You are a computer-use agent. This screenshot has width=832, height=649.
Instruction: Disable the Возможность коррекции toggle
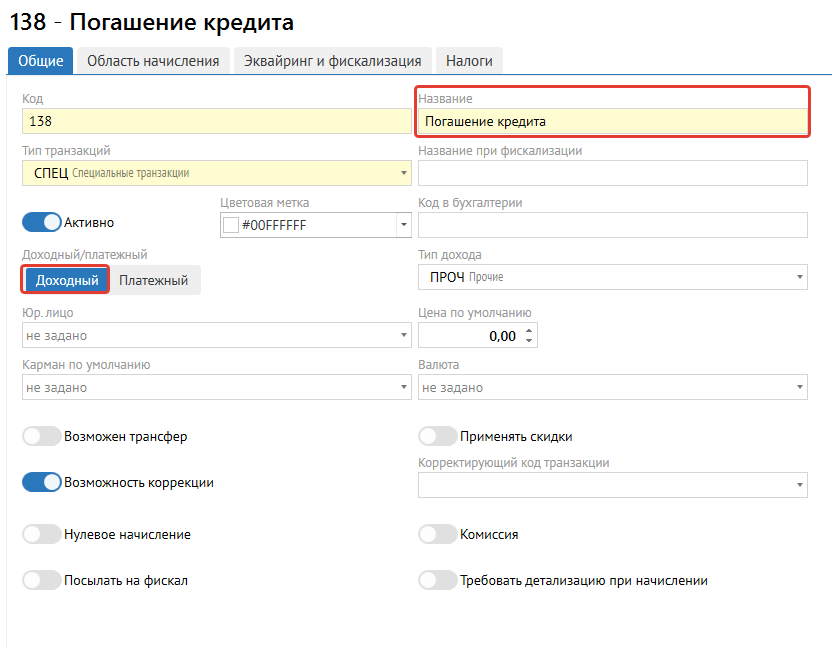tap(42, 482)
